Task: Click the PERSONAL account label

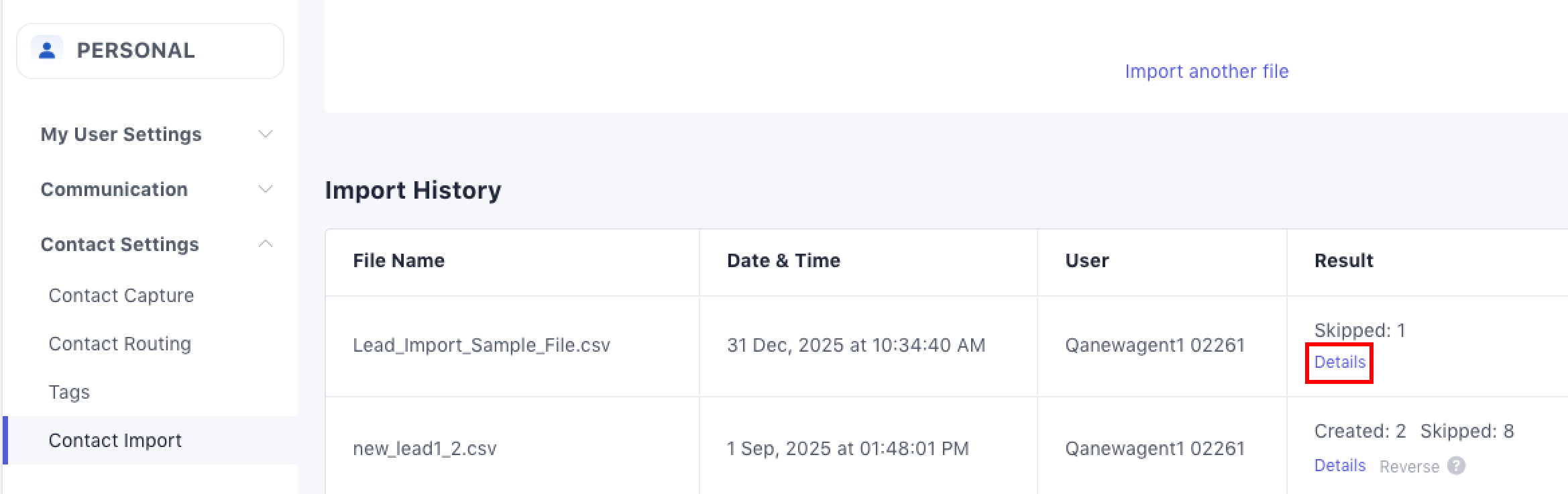Action: pyautogui.click(x=135, y=50)
